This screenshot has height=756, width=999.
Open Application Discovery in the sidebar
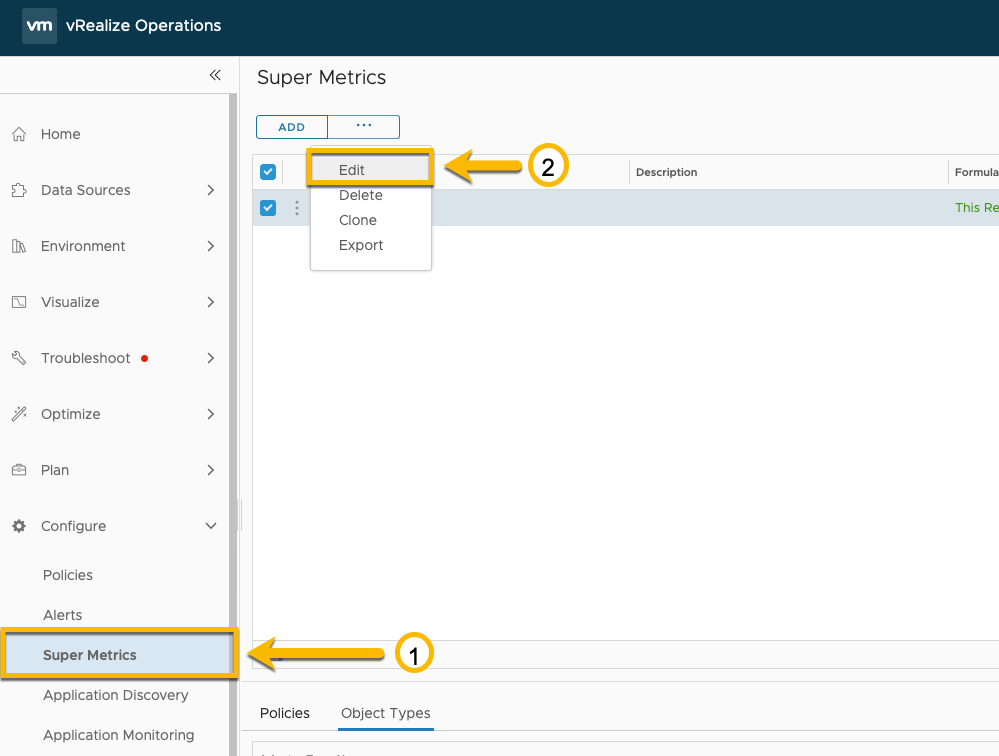116,695
